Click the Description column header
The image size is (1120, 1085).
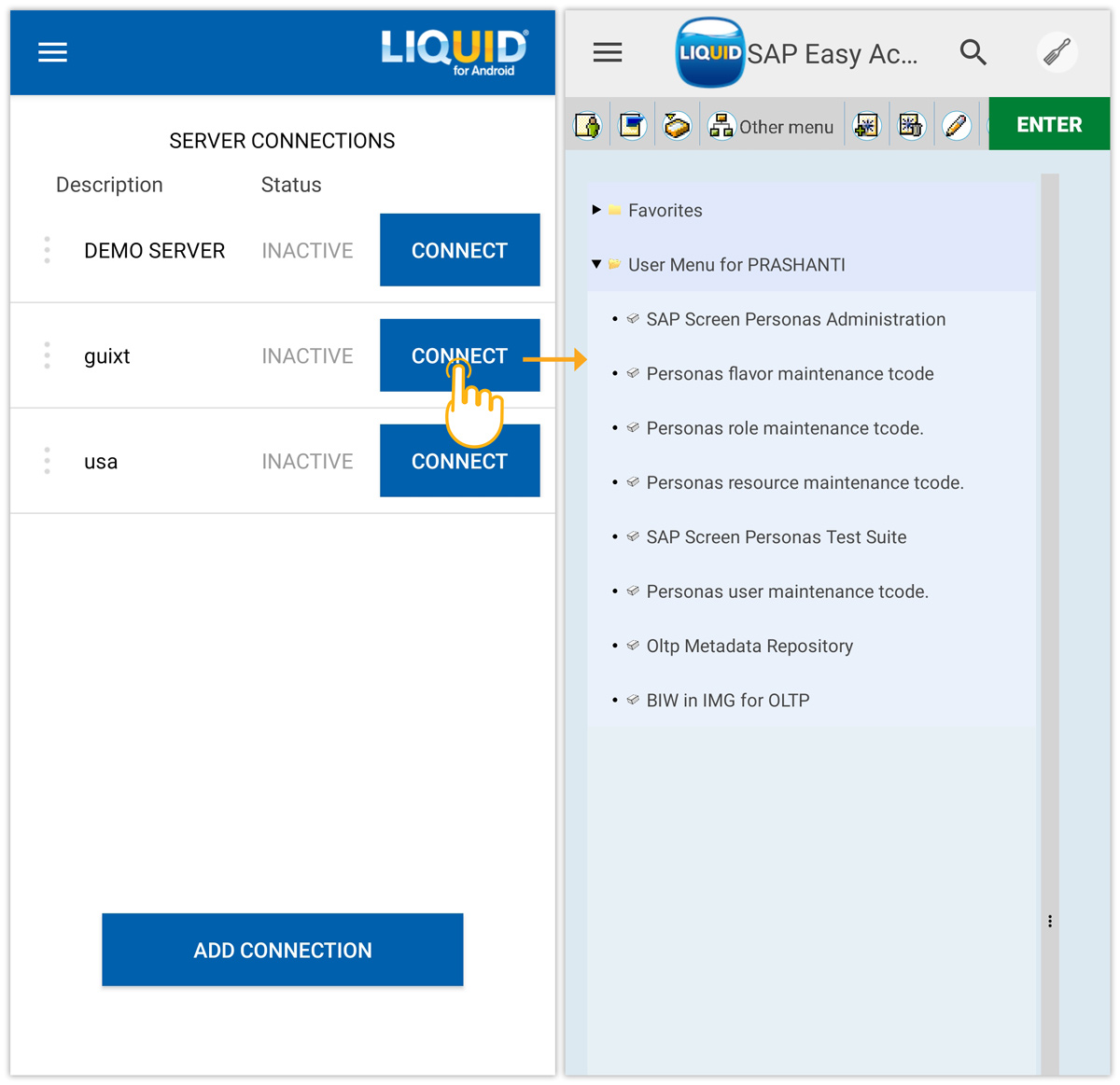109,185
